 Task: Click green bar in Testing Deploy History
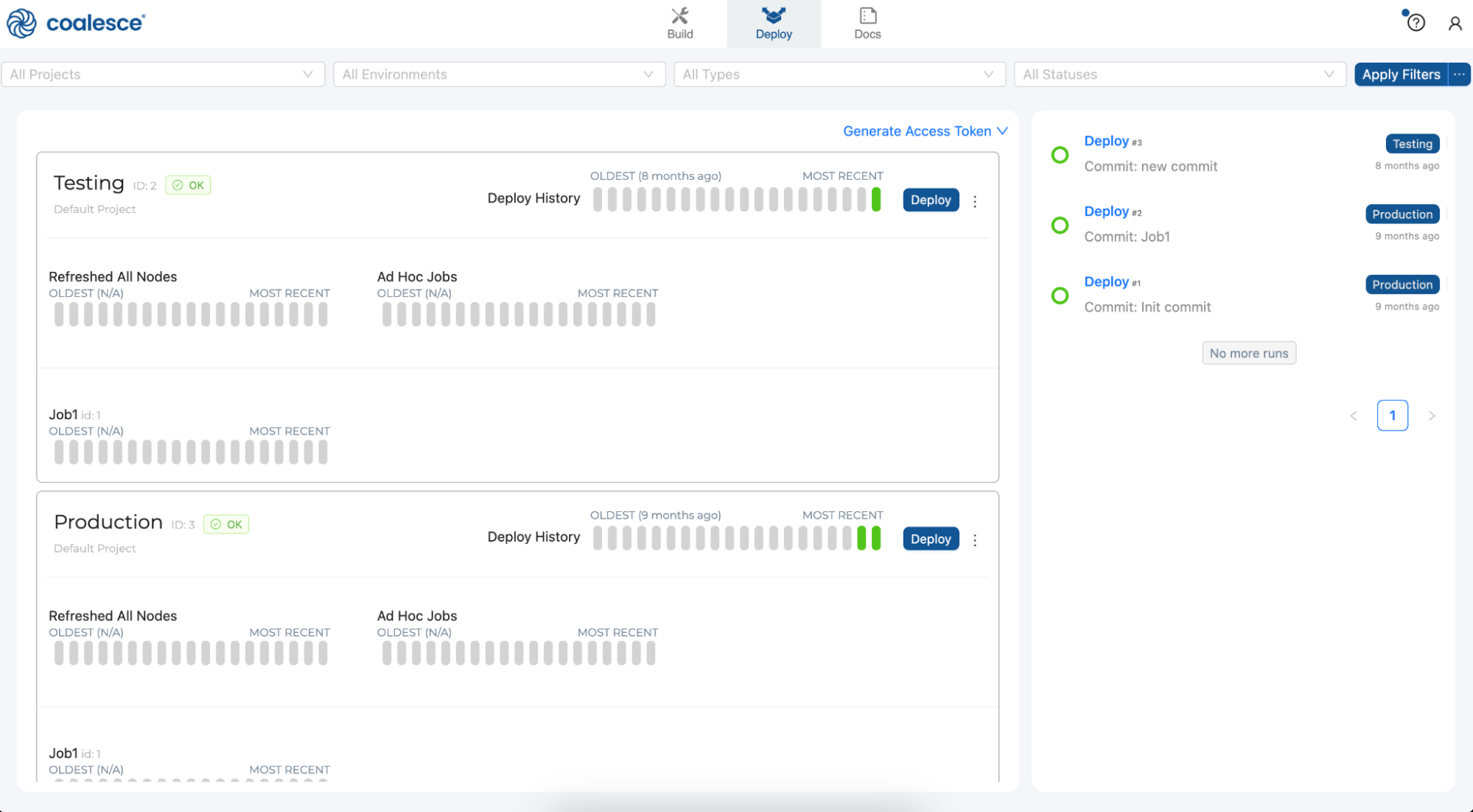[x=876, y=200]
